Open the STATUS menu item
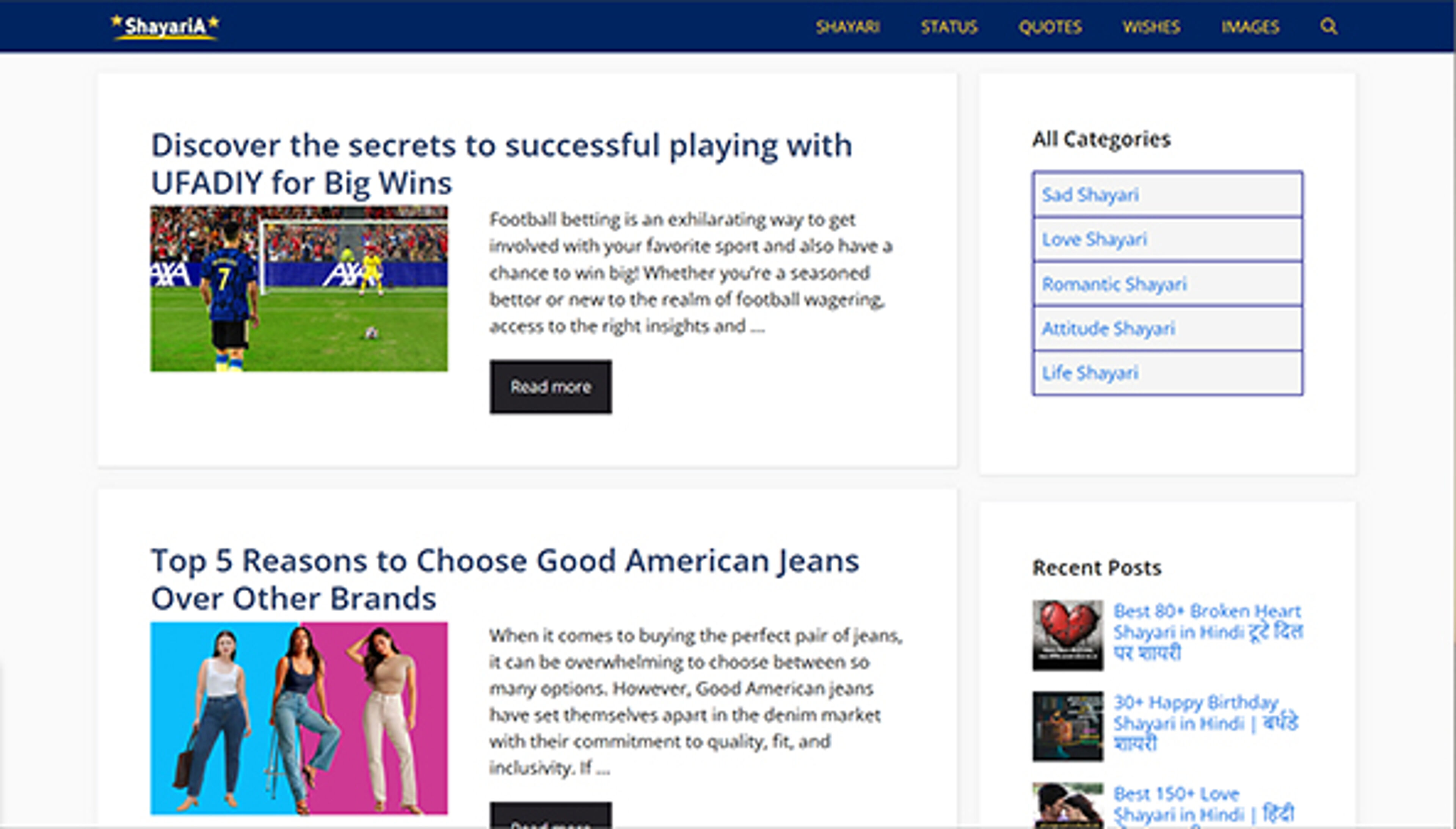 [949, 27]
